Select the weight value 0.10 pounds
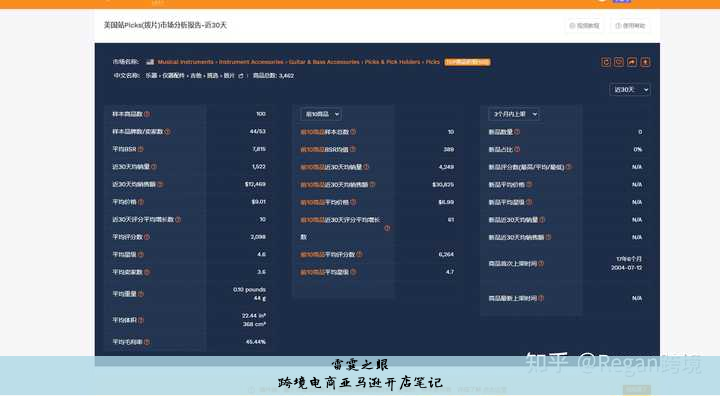720x396 pixels. tap(249, 289)
